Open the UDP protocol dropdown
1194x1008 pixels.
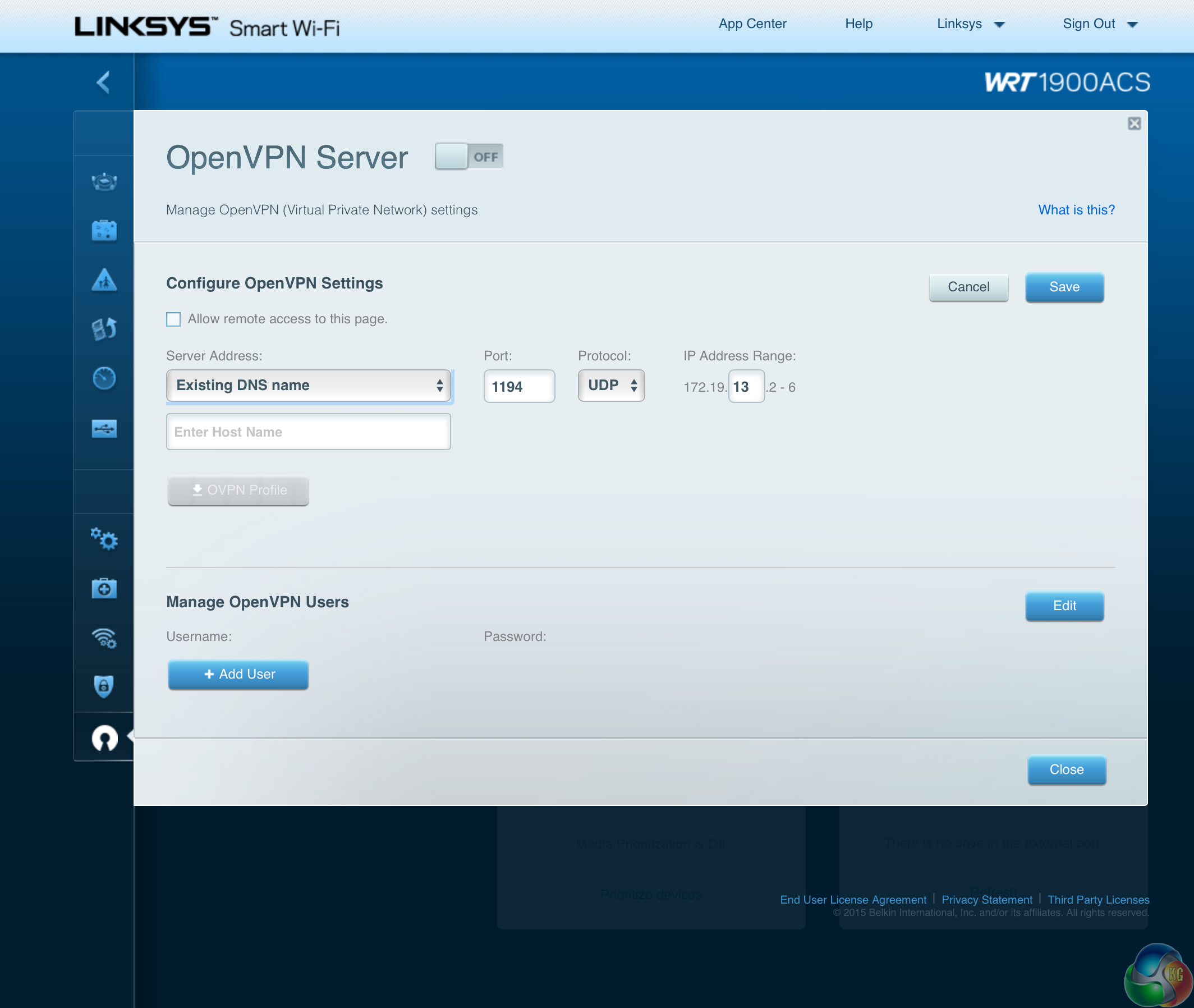pos(611,386)
